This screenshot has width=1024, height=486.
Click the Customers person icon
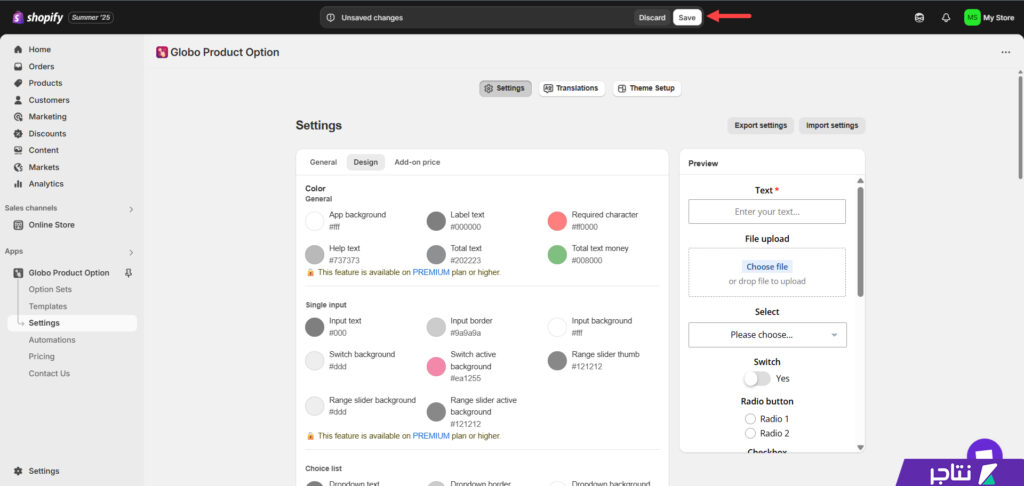pyautogui.click(x=18, y=100)
